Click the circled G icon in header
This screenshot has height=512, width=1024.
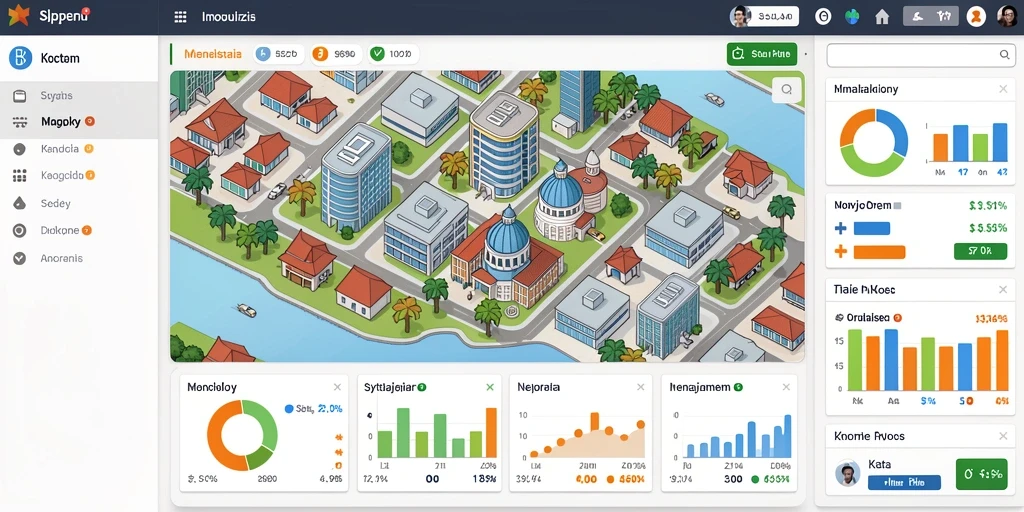824,17
